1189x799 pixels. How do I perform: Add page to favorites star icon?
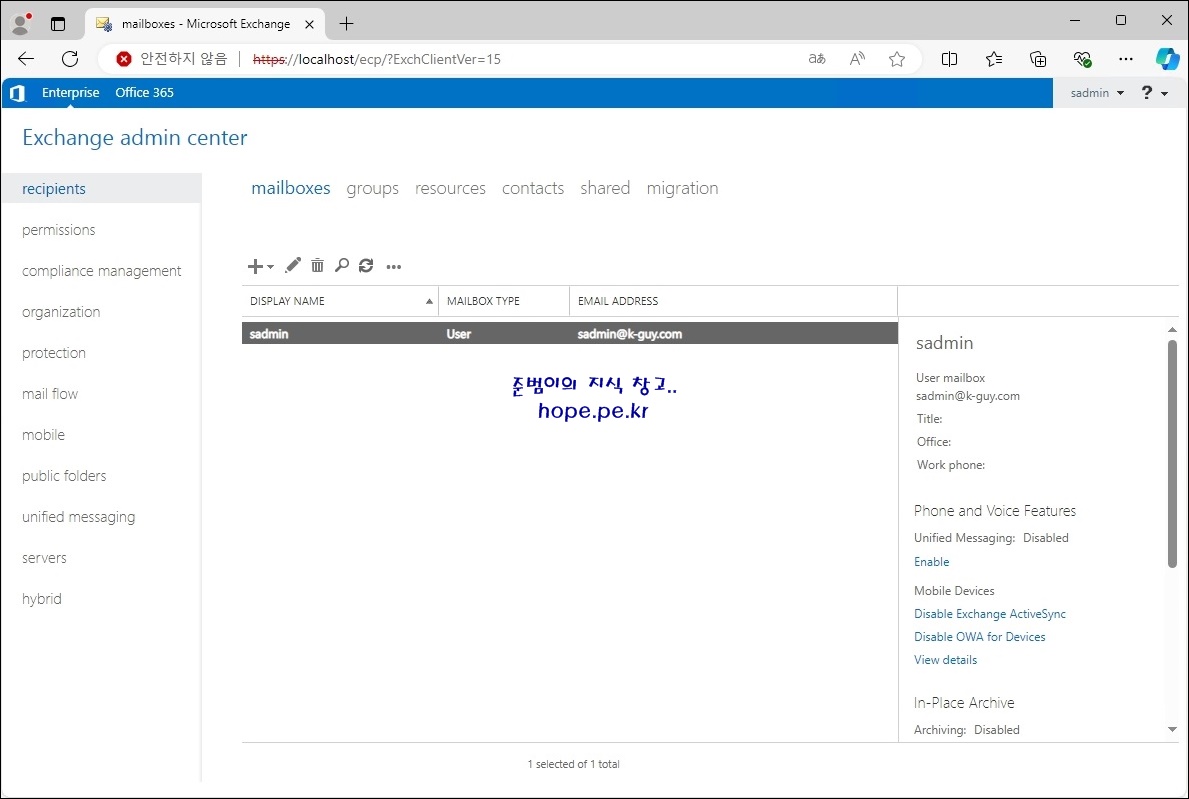click(x=897, y=59)
